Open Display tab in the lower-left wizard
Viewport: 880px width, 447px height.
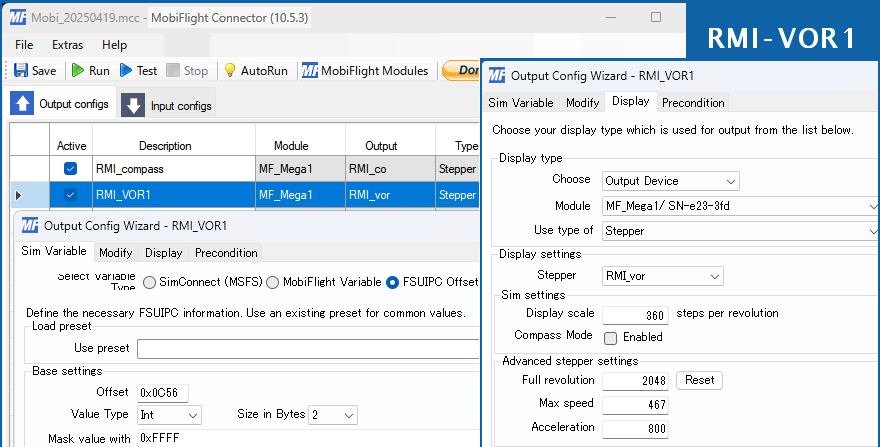coord(163,253)
